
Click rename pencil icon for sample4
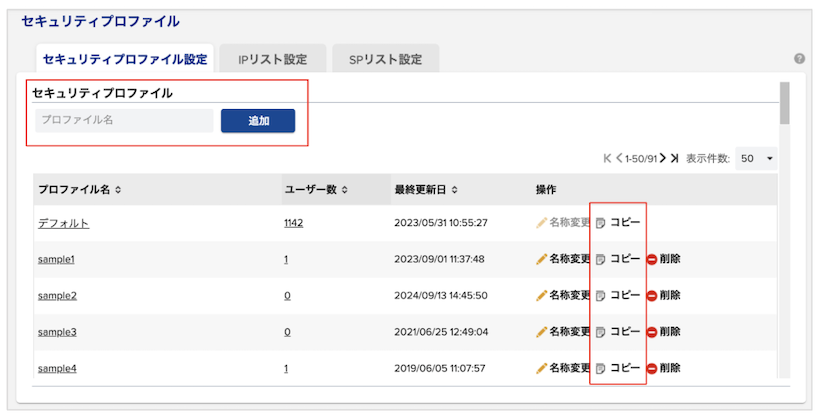(541, 369)
